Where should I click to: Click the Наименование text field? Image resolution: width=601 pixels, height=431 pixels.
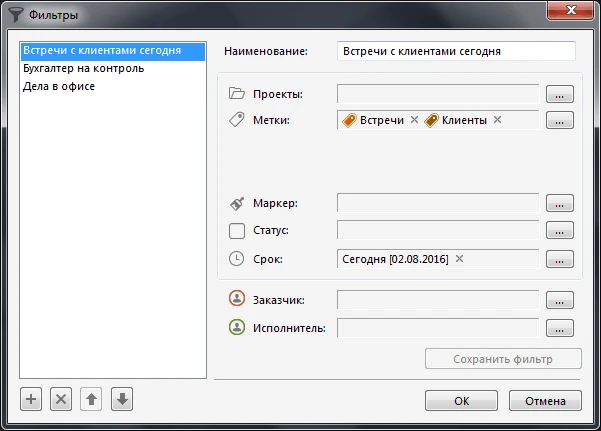(456, 50)
